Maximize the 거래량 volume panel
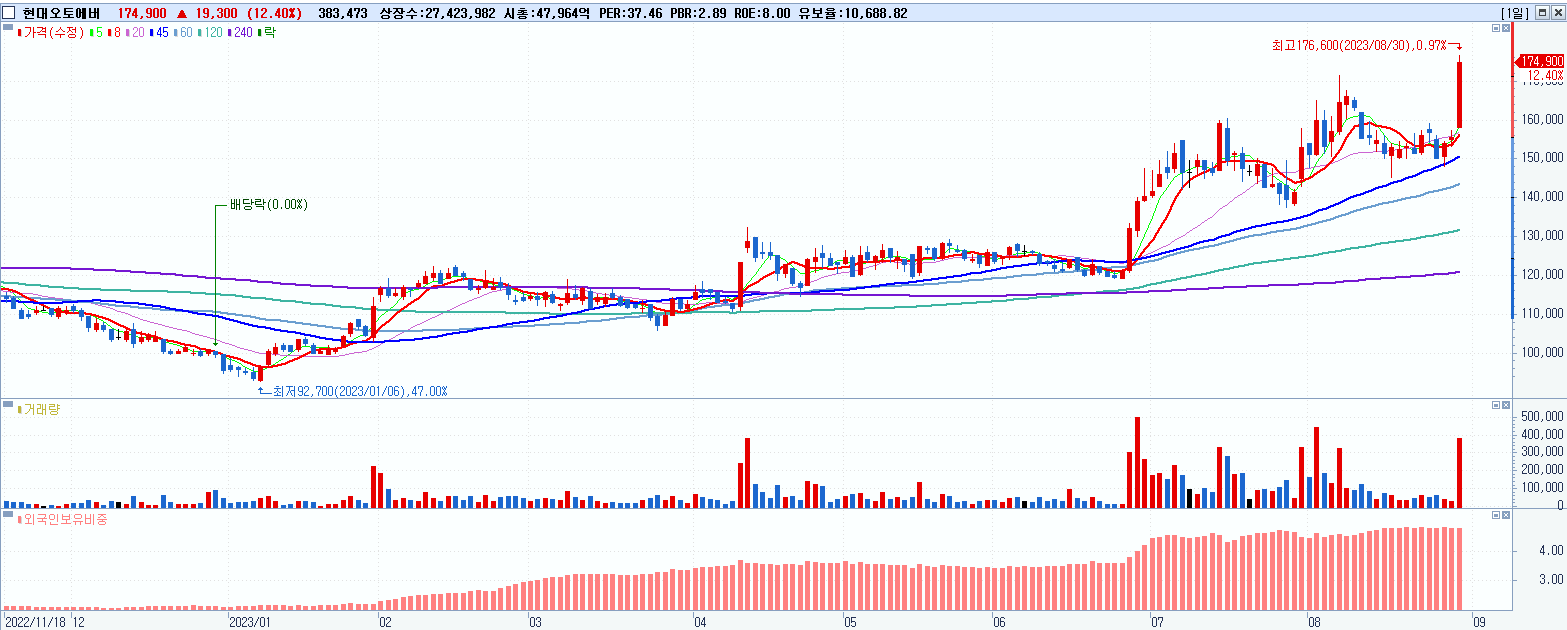The image size is (1567, 630). tap(1495, 405)
